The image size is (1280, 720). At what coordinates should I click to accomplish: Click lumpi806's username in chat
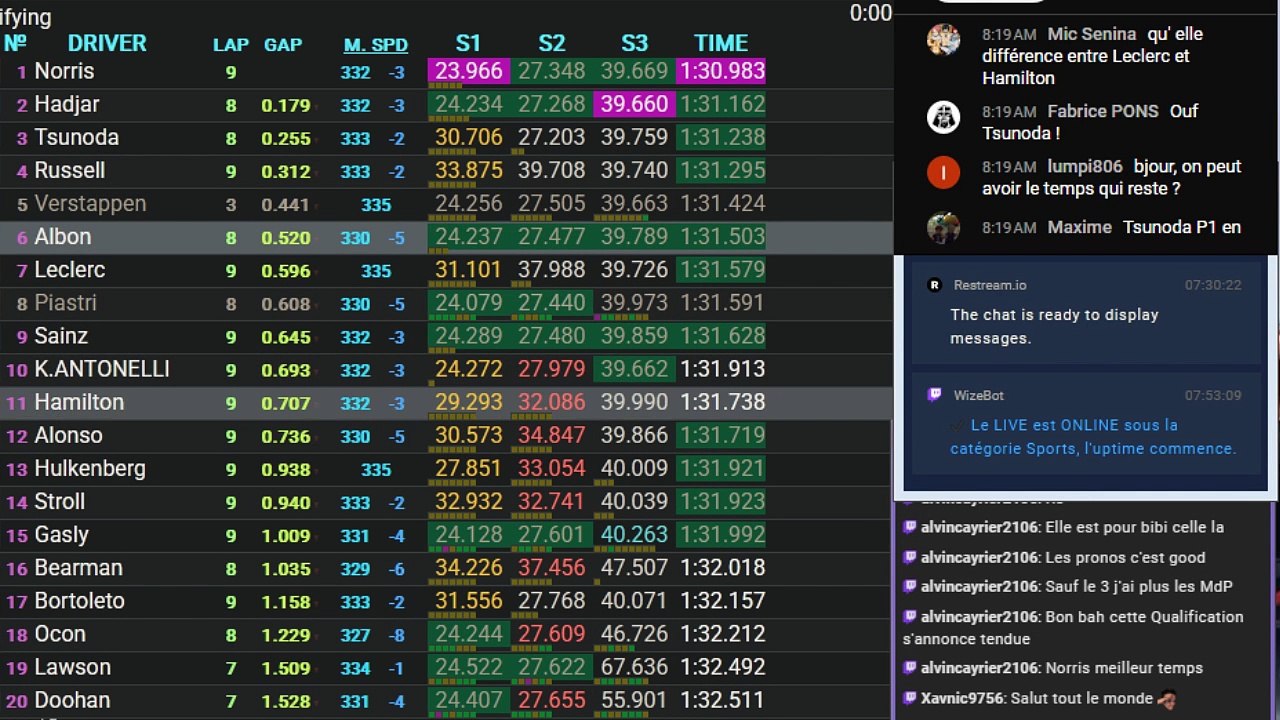[1085, 166]
